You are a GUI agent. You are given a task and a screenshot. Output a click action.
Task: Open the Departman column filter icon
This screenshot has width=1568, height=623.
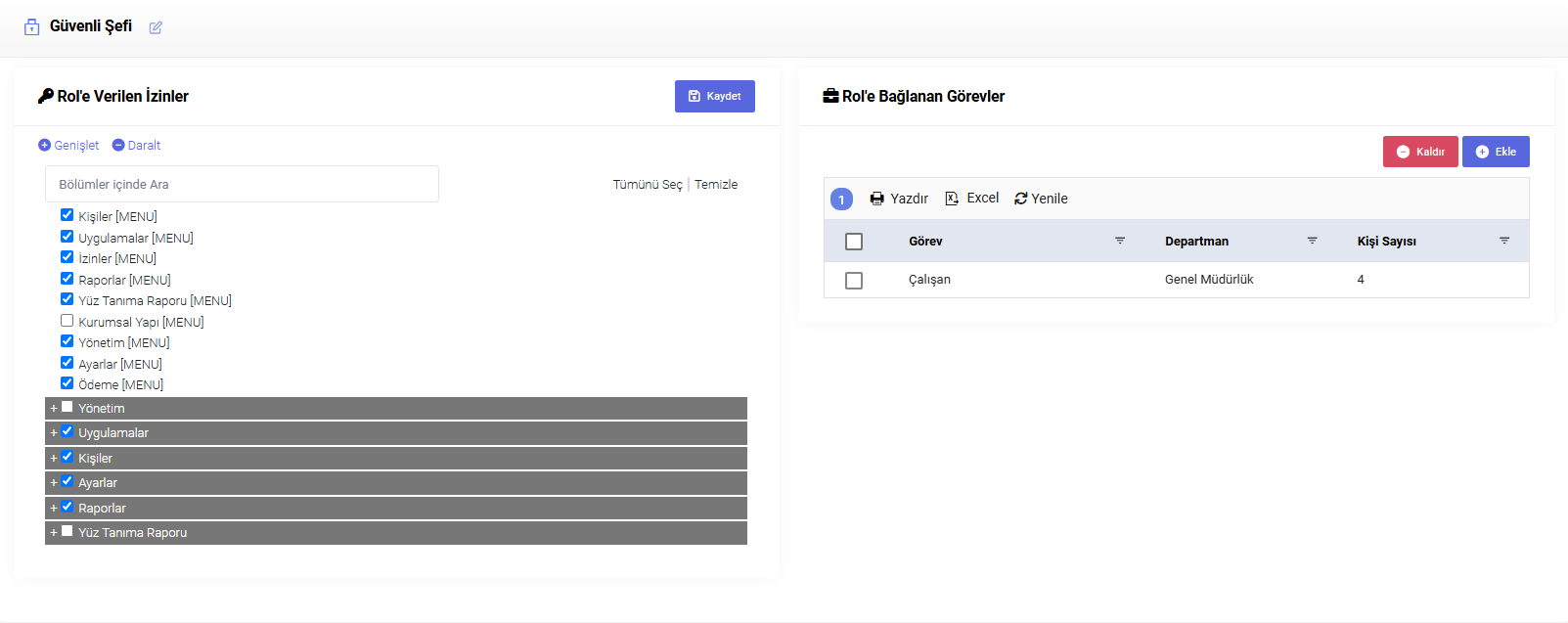(x=1313, y=241)
